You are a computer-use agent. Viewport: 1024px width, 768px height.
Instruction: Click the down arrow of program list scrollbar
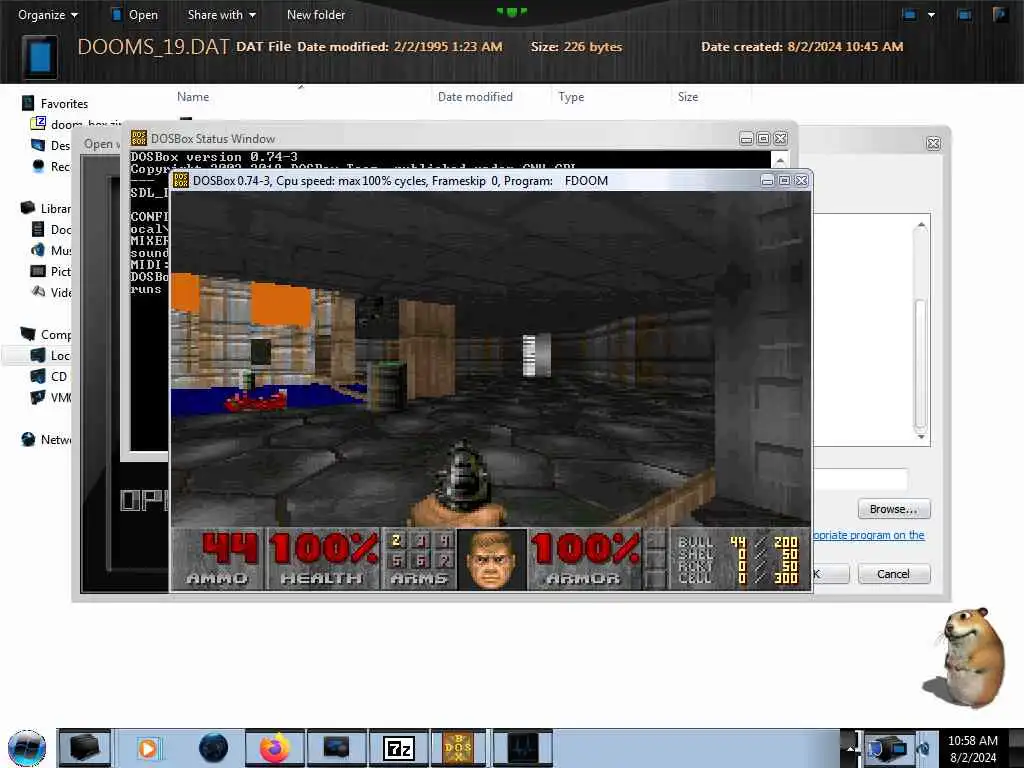921,436
